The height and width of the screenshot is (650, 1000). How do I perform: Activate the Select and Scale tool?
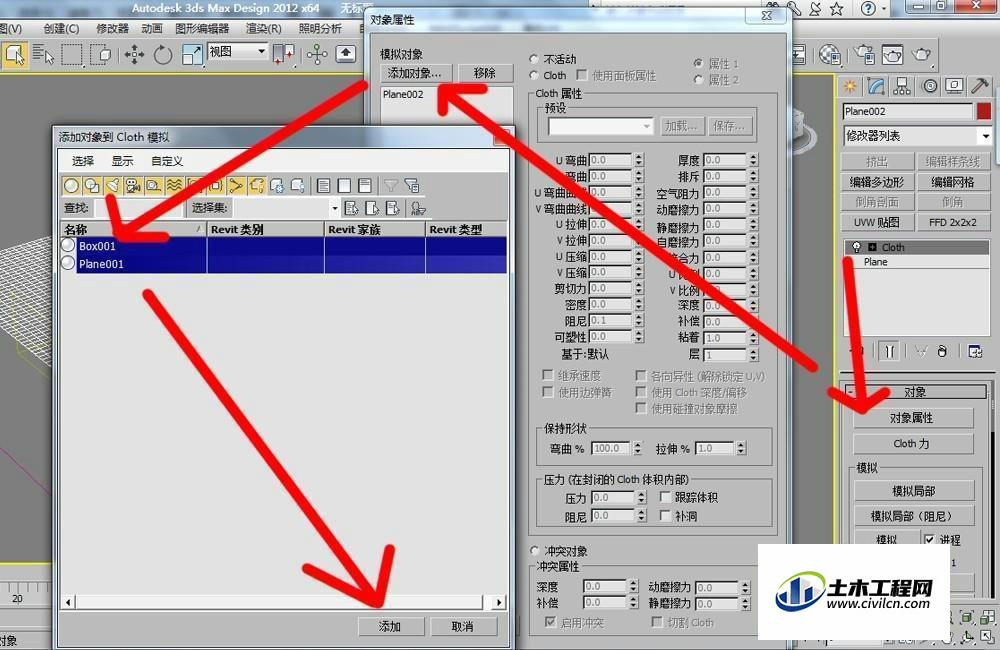click(191, 55)
